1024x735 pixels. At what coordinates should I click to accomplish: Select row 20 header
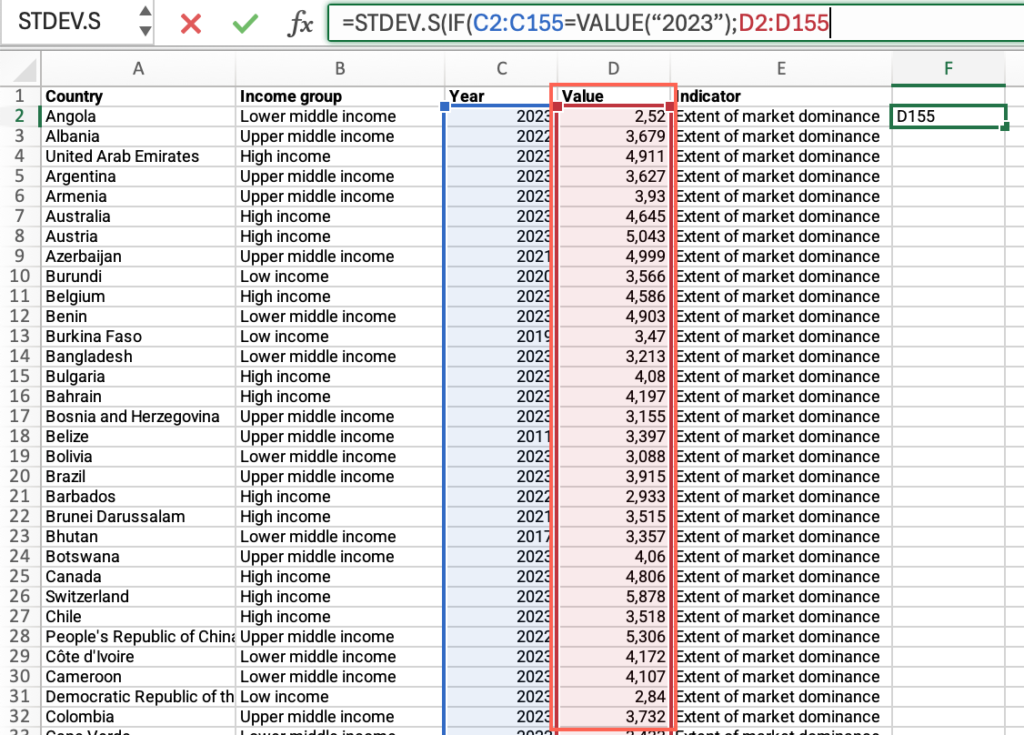pos(20,476)
